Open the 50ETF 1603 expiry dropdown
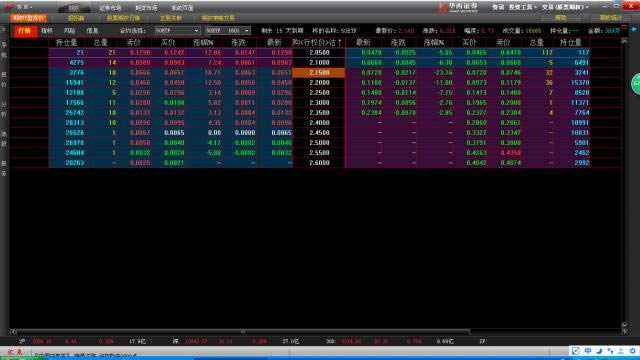 coord(227,31)
